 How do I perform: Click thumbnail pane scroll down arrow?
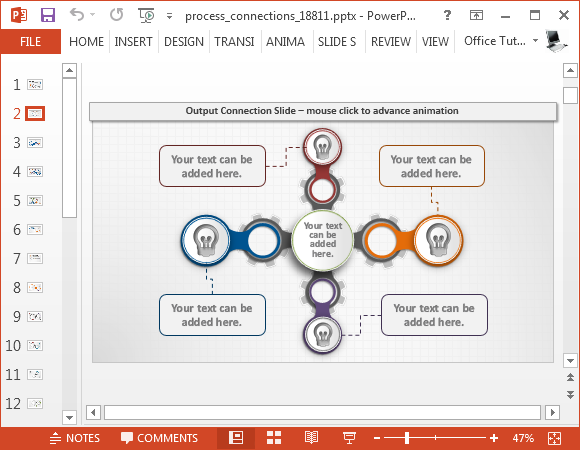(70, 418)
